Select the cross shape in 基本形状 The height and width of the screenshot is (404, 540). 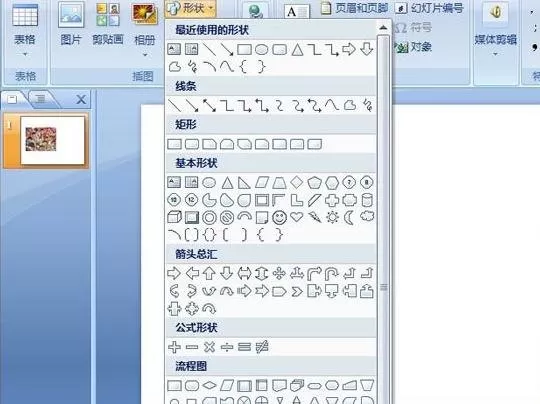(x=332, y=200)
